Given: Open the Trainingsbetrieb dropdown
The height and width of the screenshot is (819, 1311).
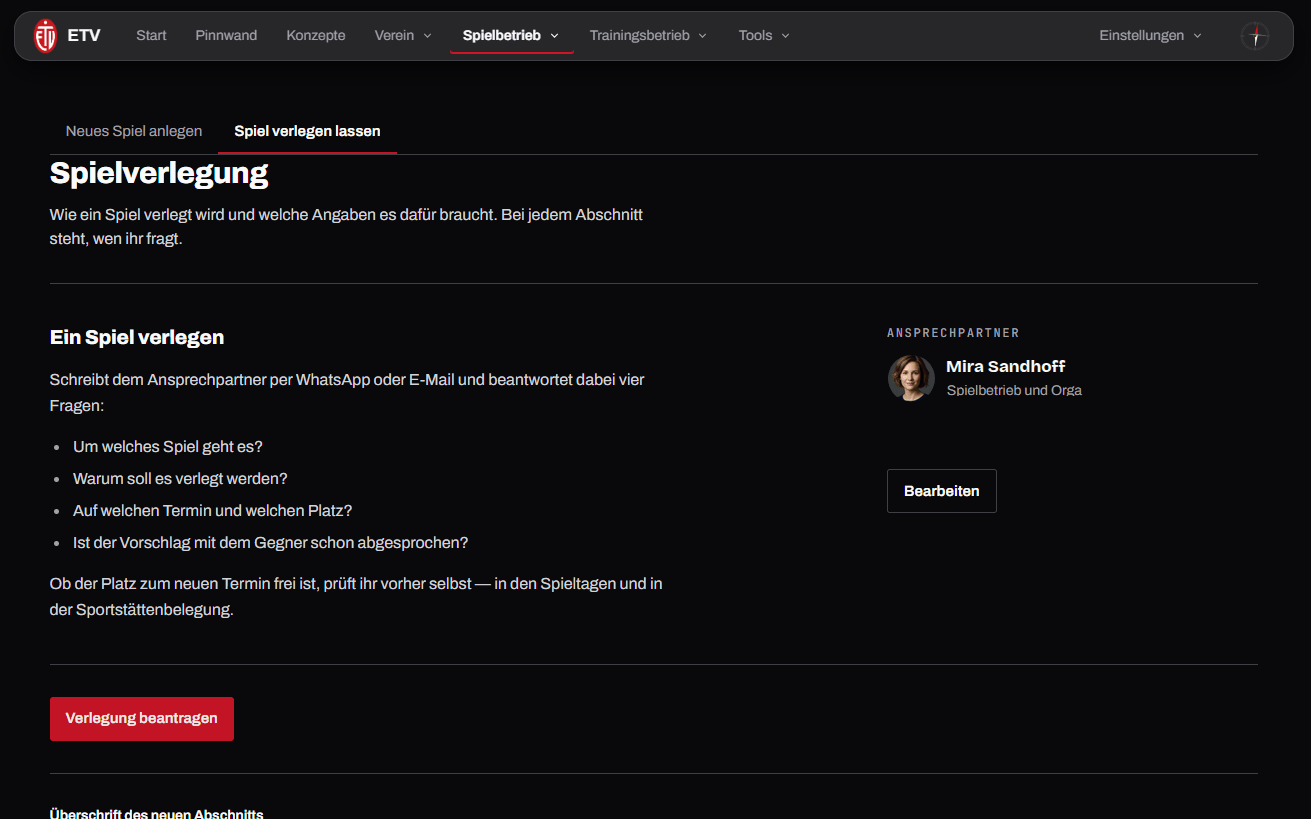Looking at the screenshot, I should tap(648, 35).
